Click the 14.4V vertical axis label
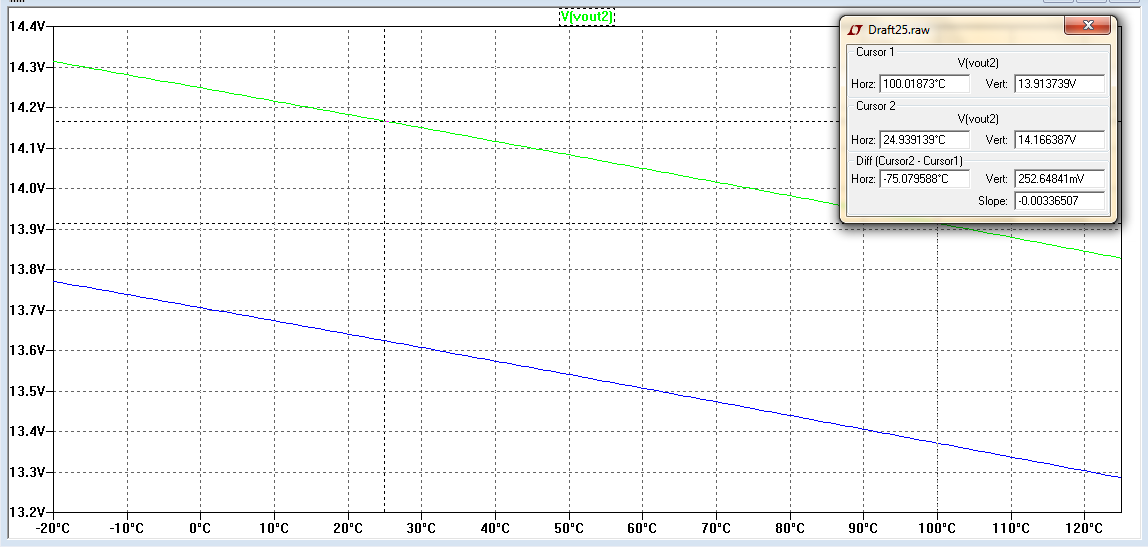 click(x=27, y=26)
